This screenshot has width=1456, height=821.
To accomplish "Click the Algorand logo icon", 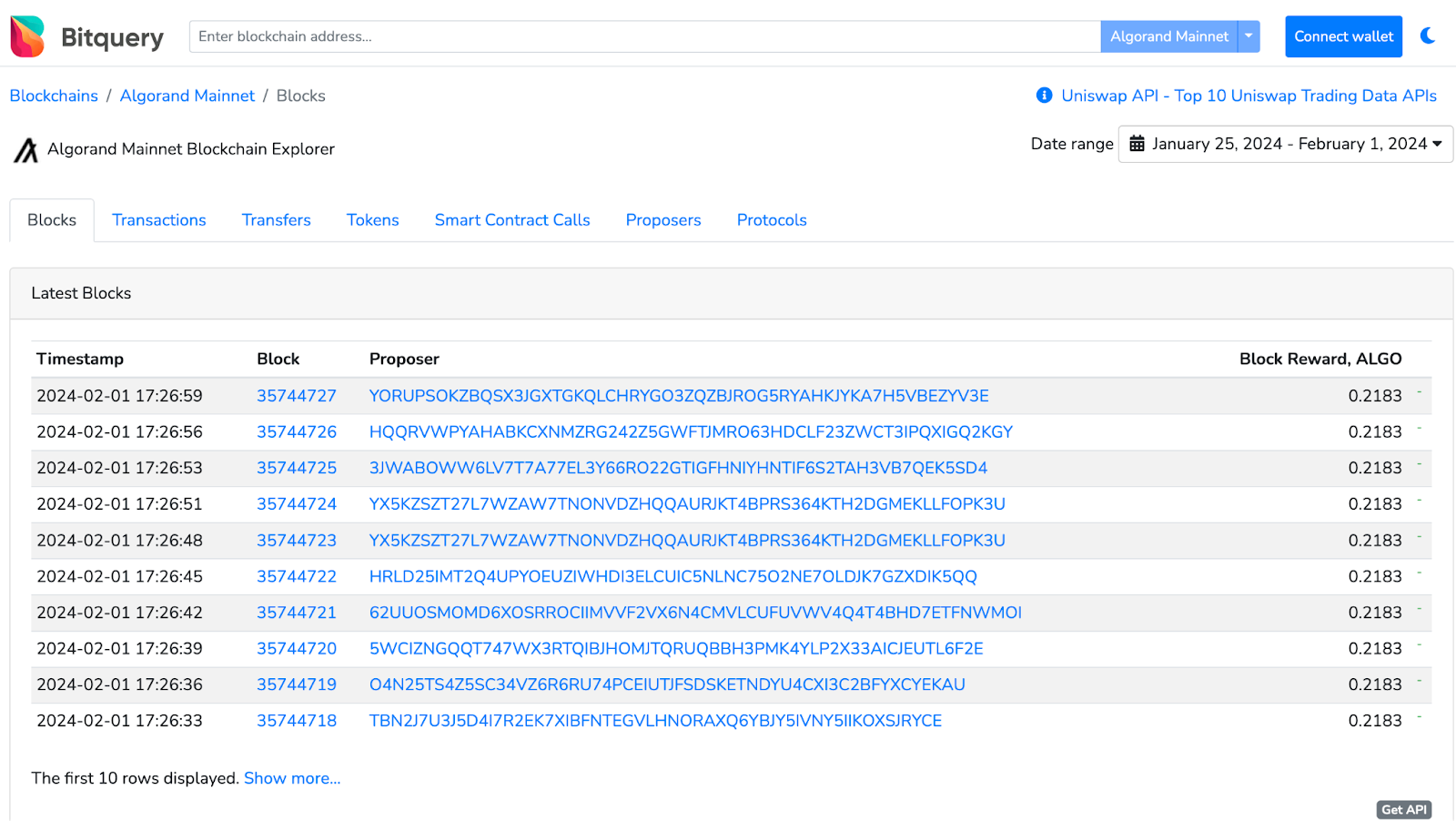I will (25, 149).
